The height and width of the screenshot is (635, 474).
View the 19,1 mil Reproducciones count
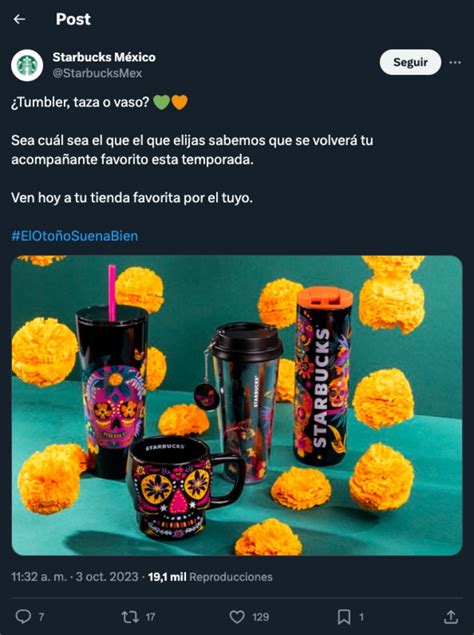pos(210,577)
